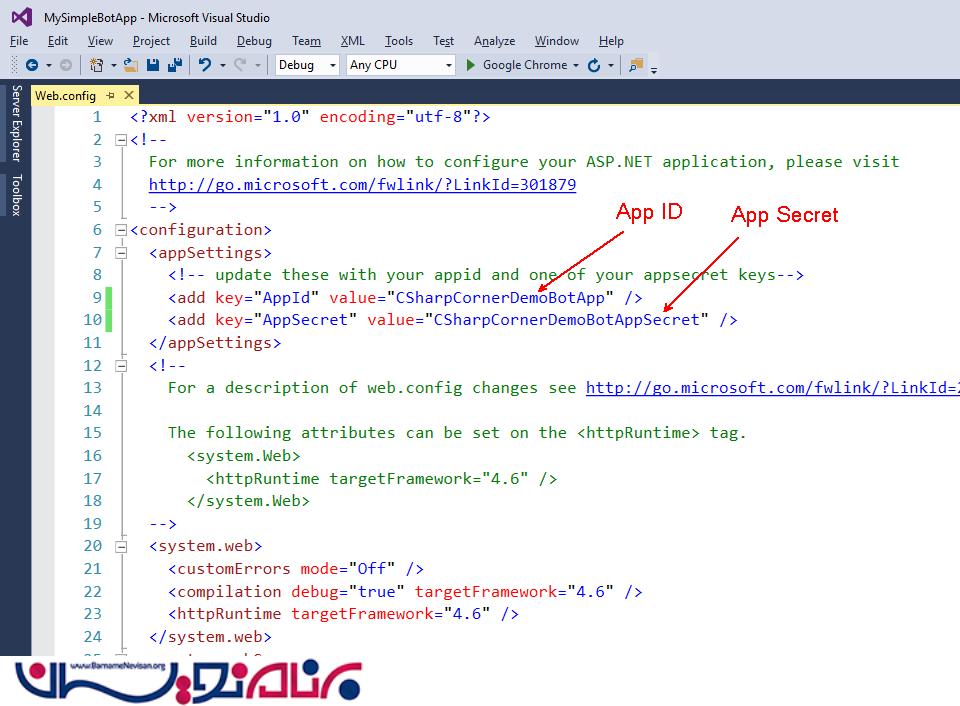Collapse the appSettings section on line 7

click(x=122, y=253)
